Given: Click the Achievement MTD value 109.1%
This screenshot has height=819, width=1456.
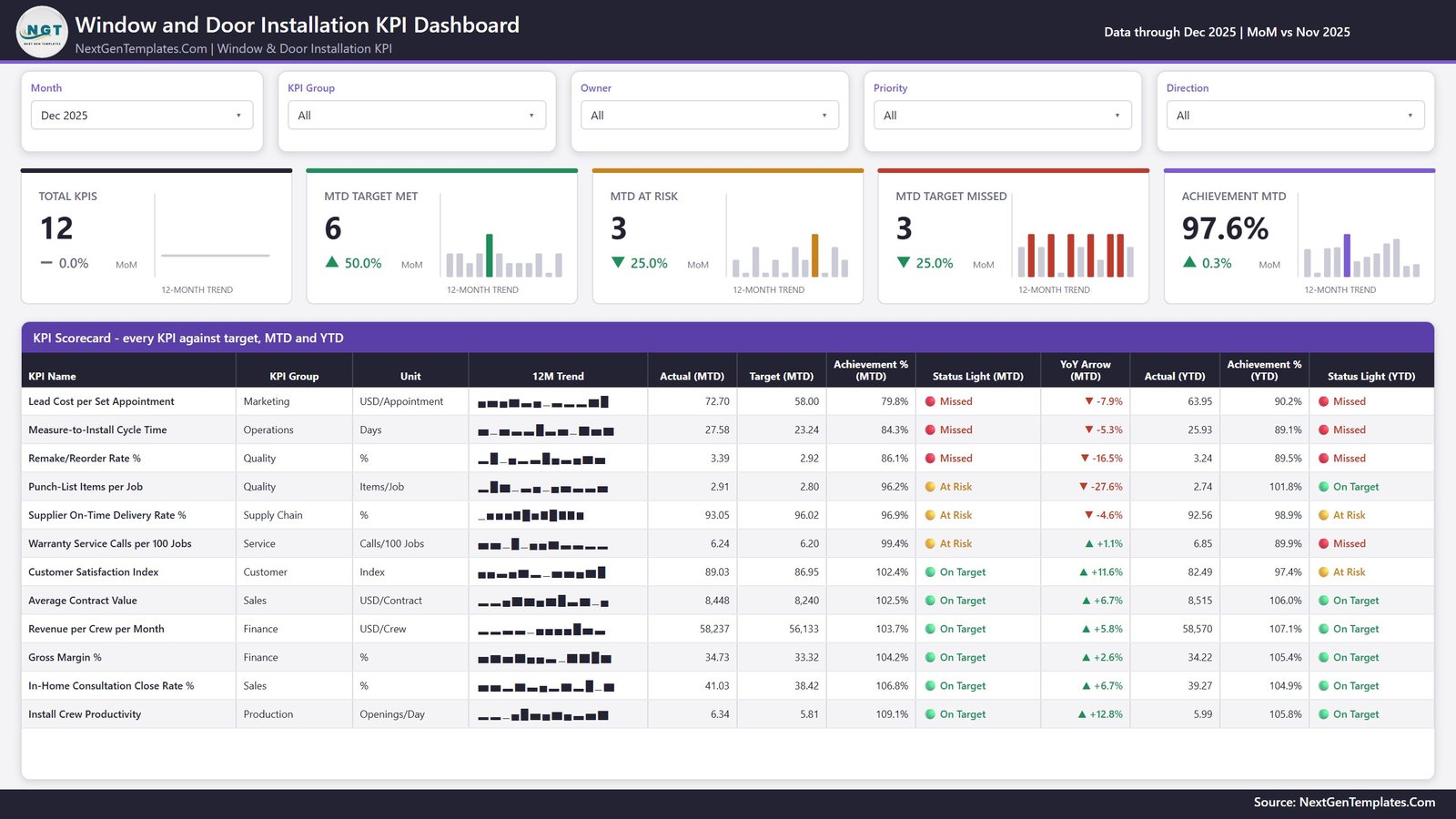Looking at the screenshot, I should pyautogui.click(x=892, y=714).
